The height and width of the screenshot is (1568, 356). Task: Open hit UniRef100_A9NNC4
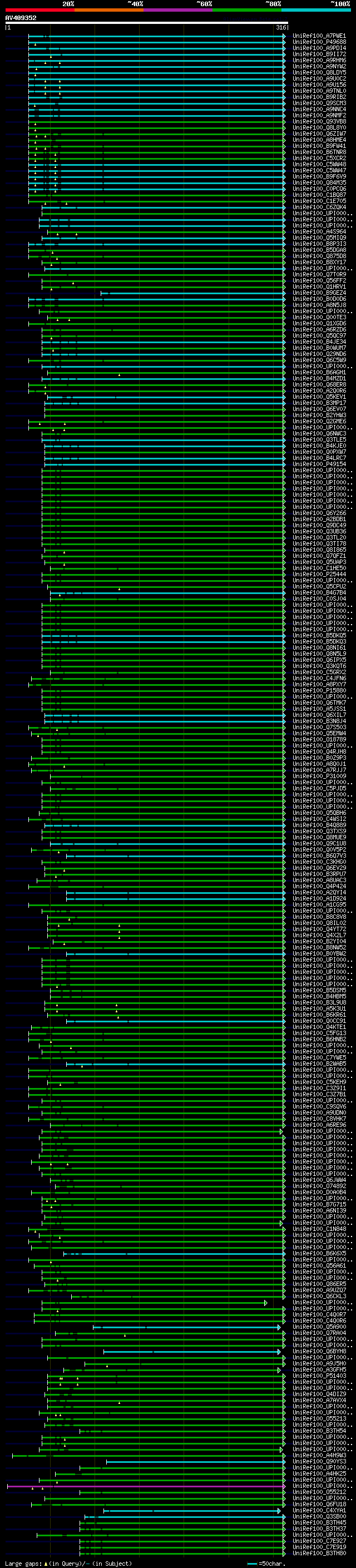coord(319,109)
